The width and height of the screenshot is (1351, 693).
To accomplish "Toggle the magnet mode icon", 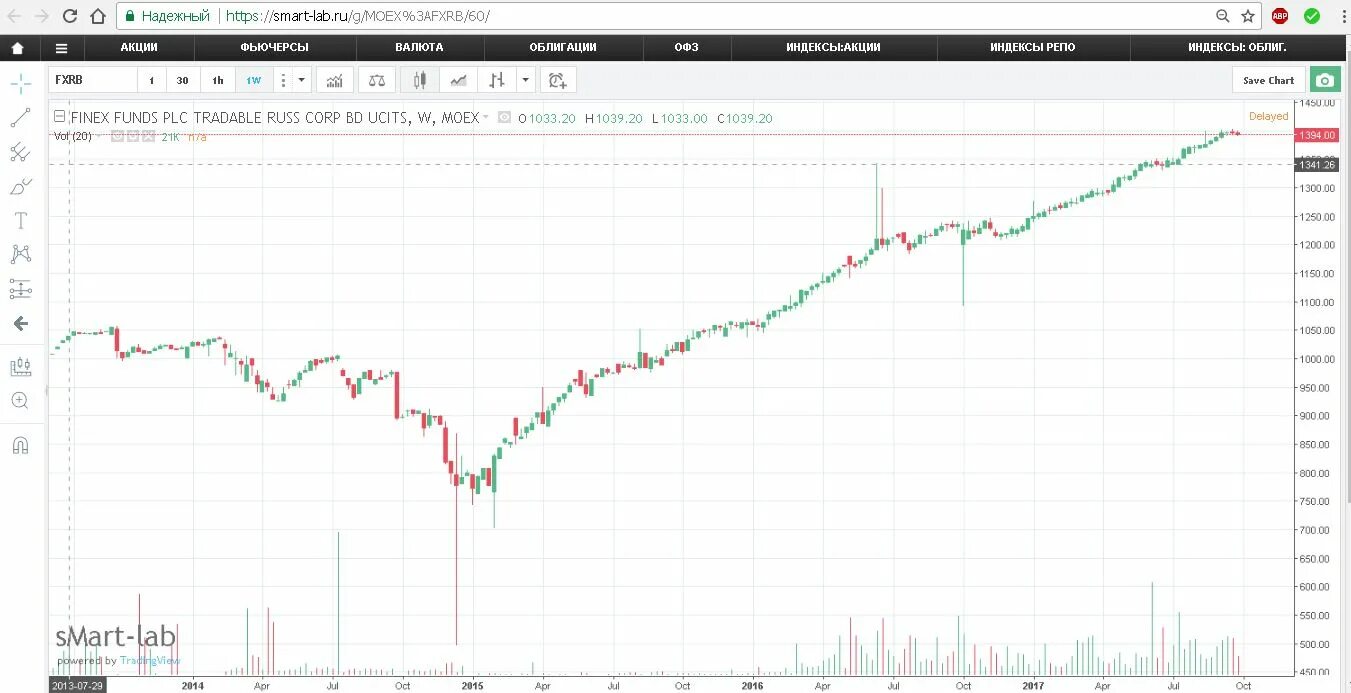I will 20,445.
